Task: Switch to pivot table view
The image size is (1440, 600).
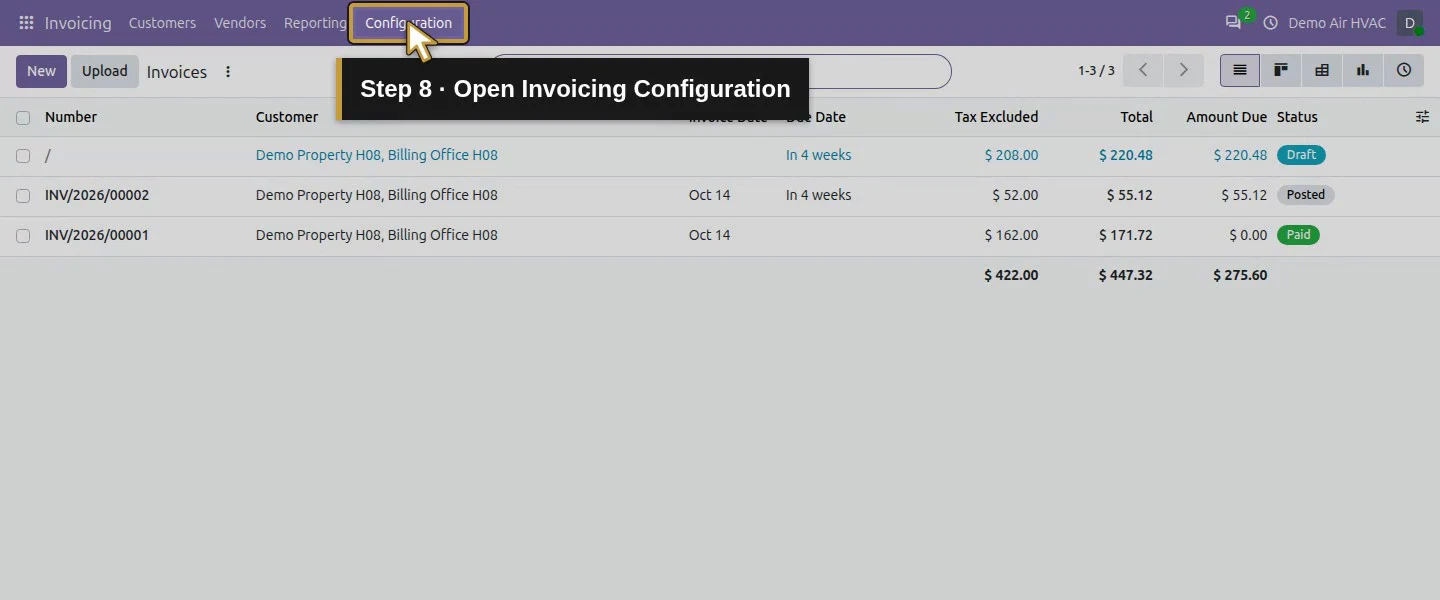Action: [x=1322, y=70]
